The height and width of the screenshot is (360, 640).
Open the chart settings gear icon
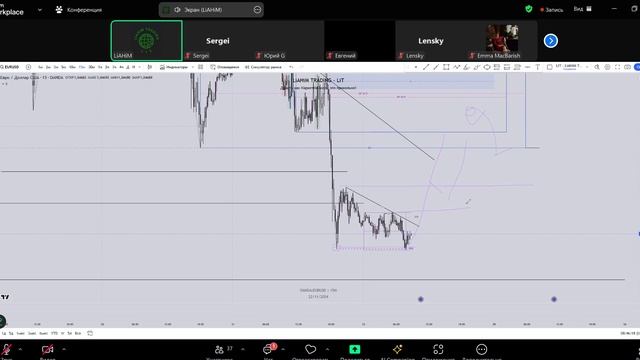[607, 67]
